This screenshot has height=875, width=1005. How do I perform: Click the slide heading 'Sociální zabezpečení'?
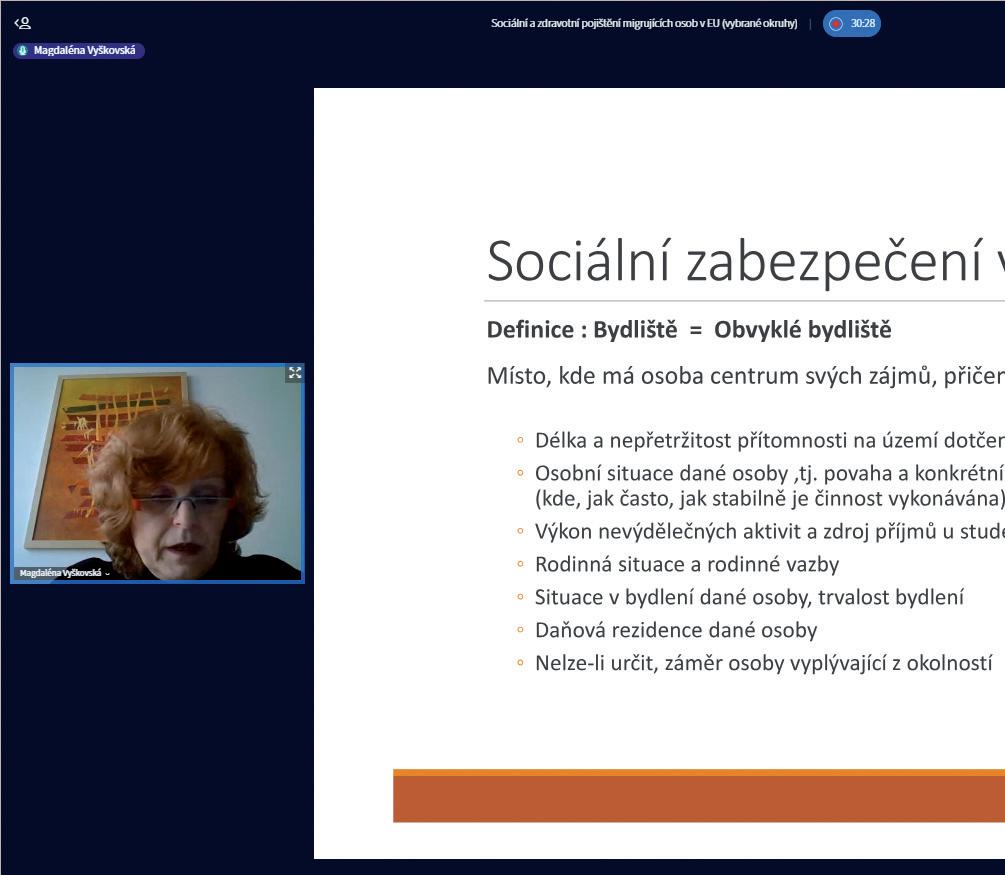735,260
